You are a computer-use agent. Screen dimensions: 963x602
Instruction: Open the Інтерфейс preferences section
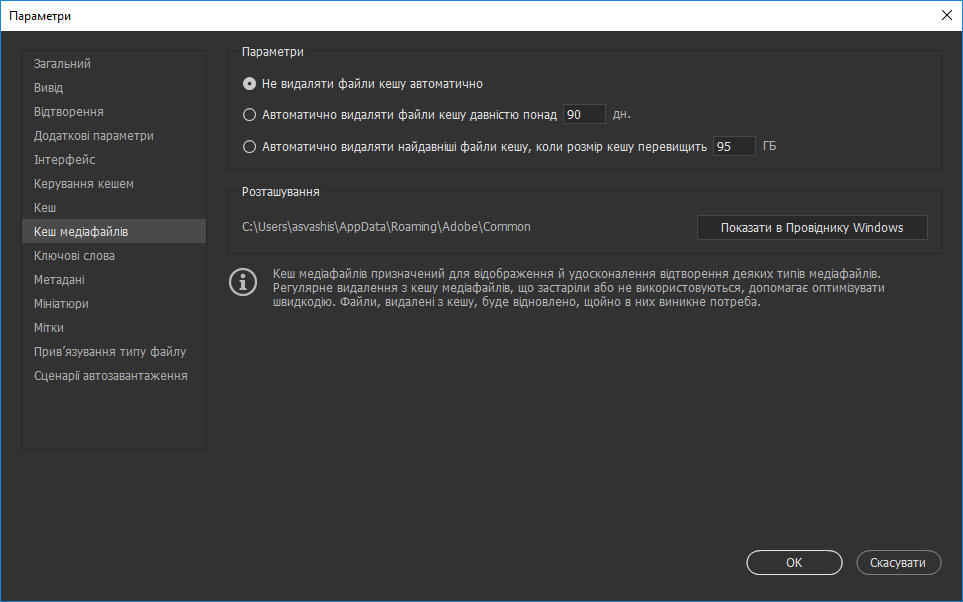coord(114,160)
